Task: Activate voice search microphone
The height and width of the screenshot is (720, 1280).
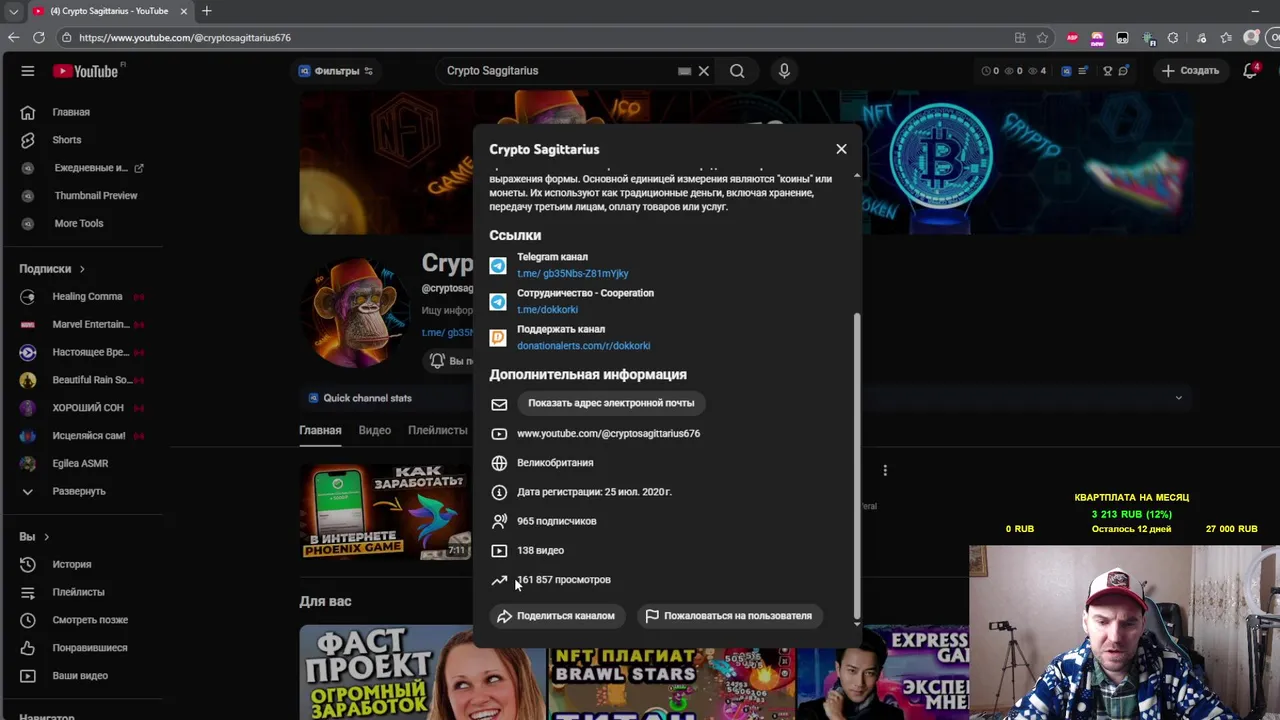Action: click(x=784, y=71)
